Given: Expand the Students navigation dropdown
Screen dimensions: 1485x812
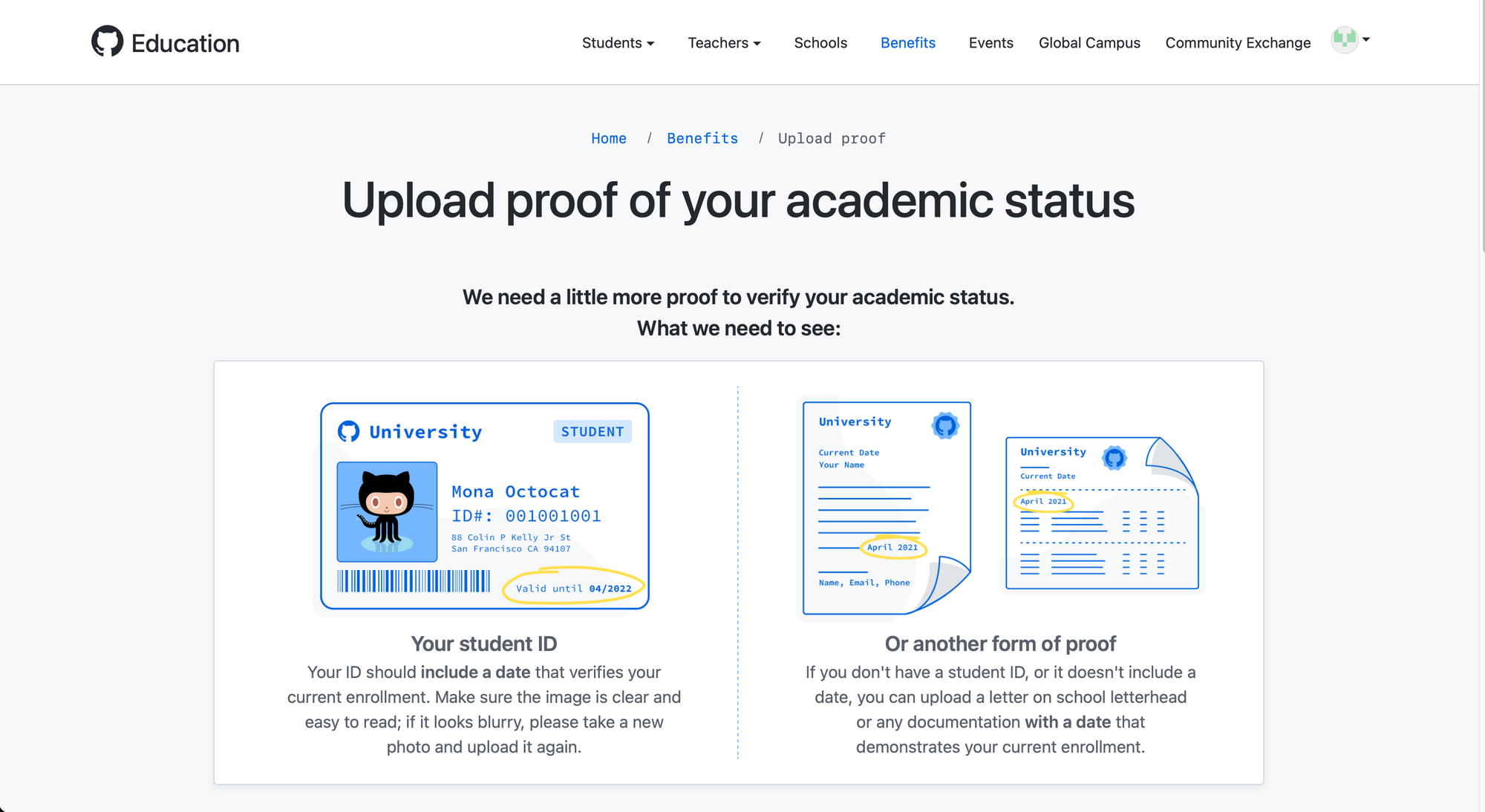Looking at the screenshot, I should tap(616, 41).
